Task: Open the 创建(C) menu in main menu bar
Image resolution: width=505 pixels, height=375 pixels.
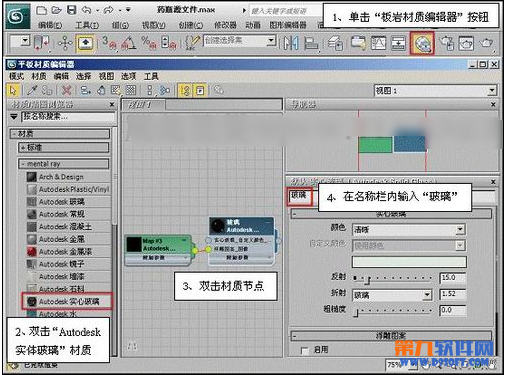Action: (190, 25)
